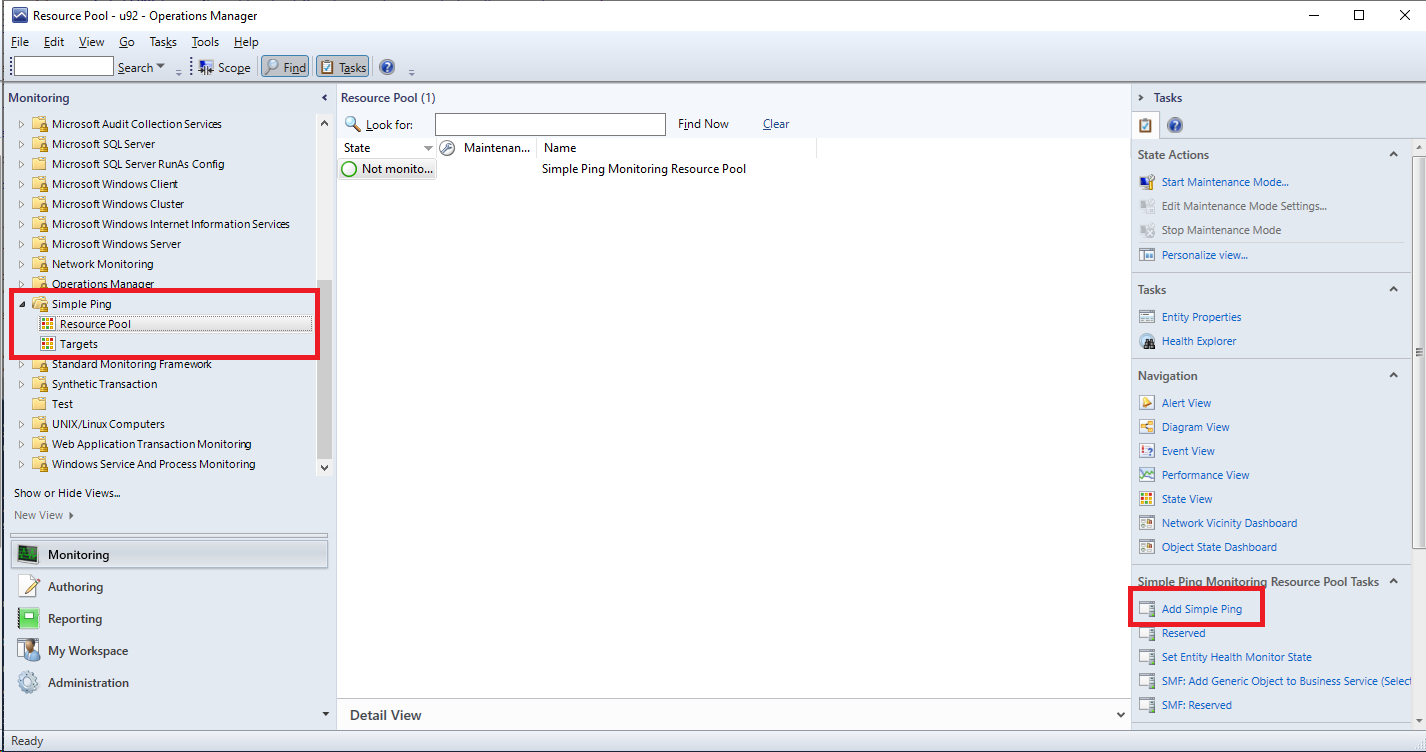Select the Test folder in tree
The height and width of the screenshot is (752, 1426).
point(62,404)
